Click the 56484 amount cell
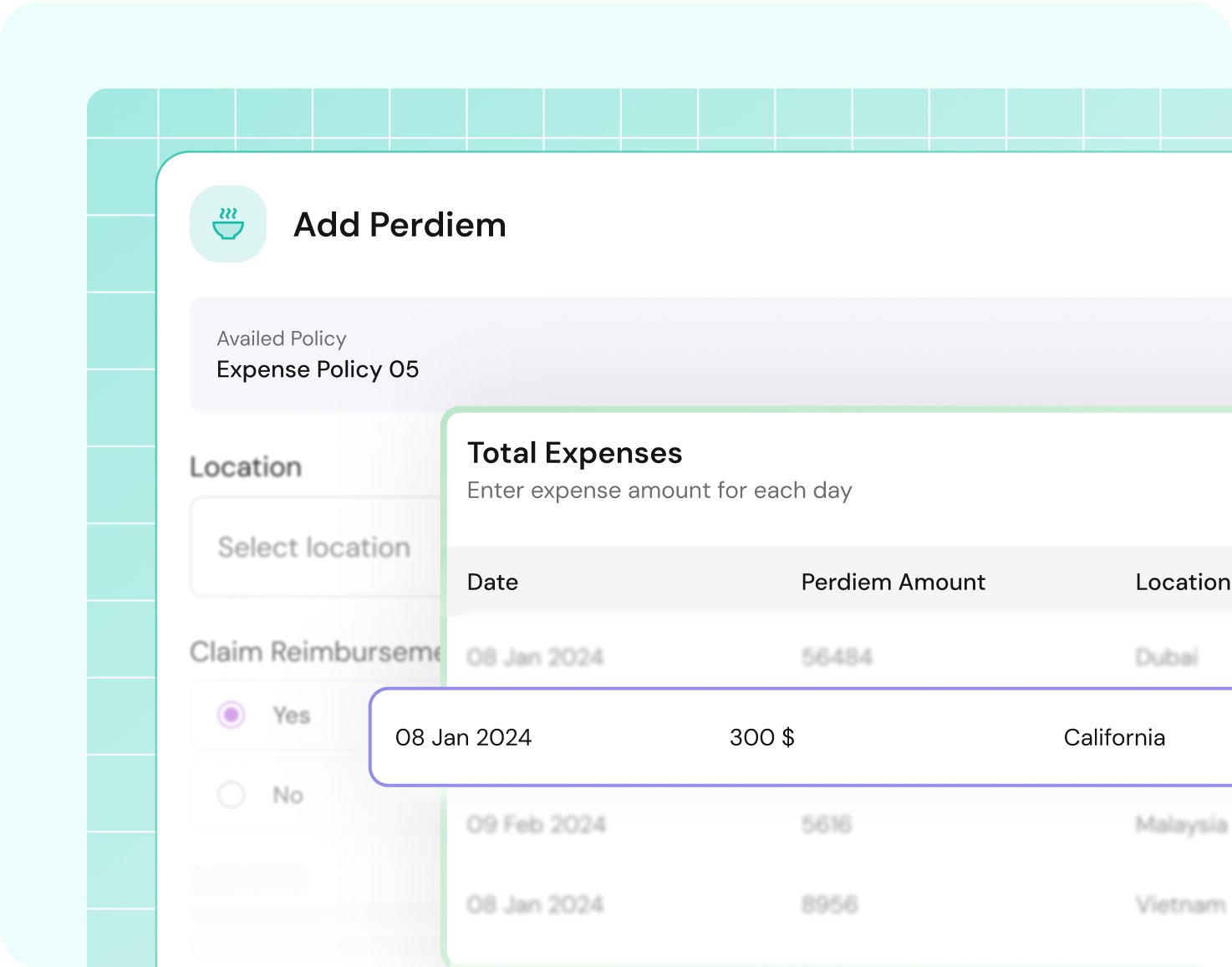 click(x=837, y=657)
